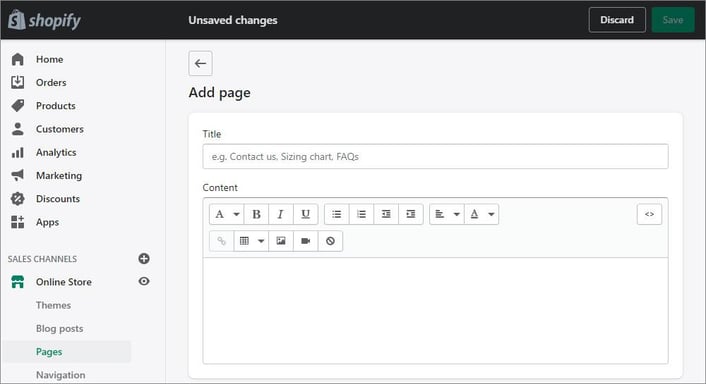706x384 pixels.
Task: Click the indent button
Action: (x=411, y=214)
